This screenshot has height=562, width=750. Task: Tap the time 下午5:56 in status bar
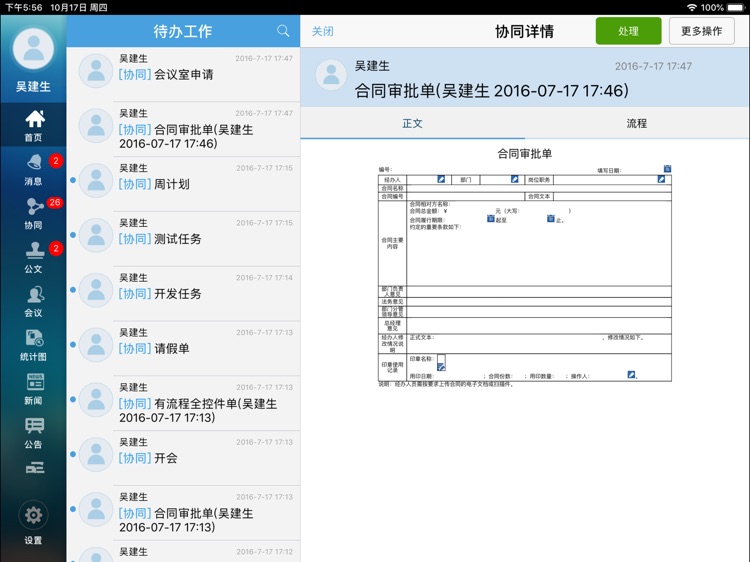point(24,8)
